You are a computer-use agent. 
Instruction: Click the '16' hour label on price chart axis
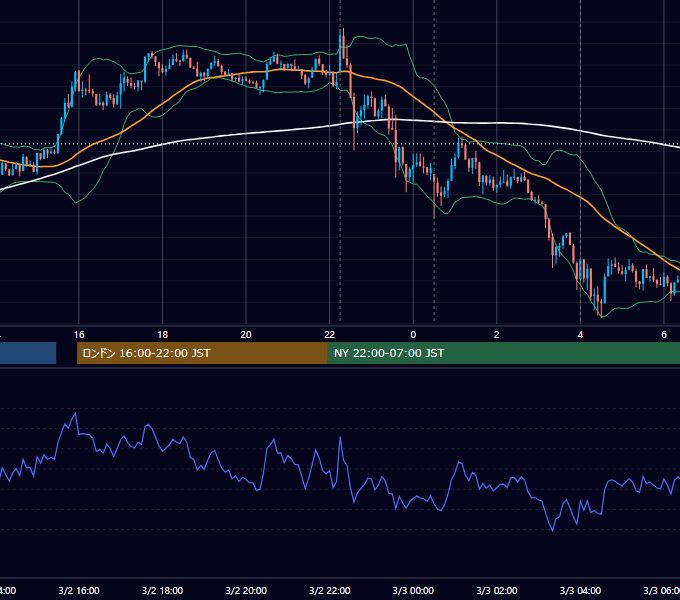point(79,334)
